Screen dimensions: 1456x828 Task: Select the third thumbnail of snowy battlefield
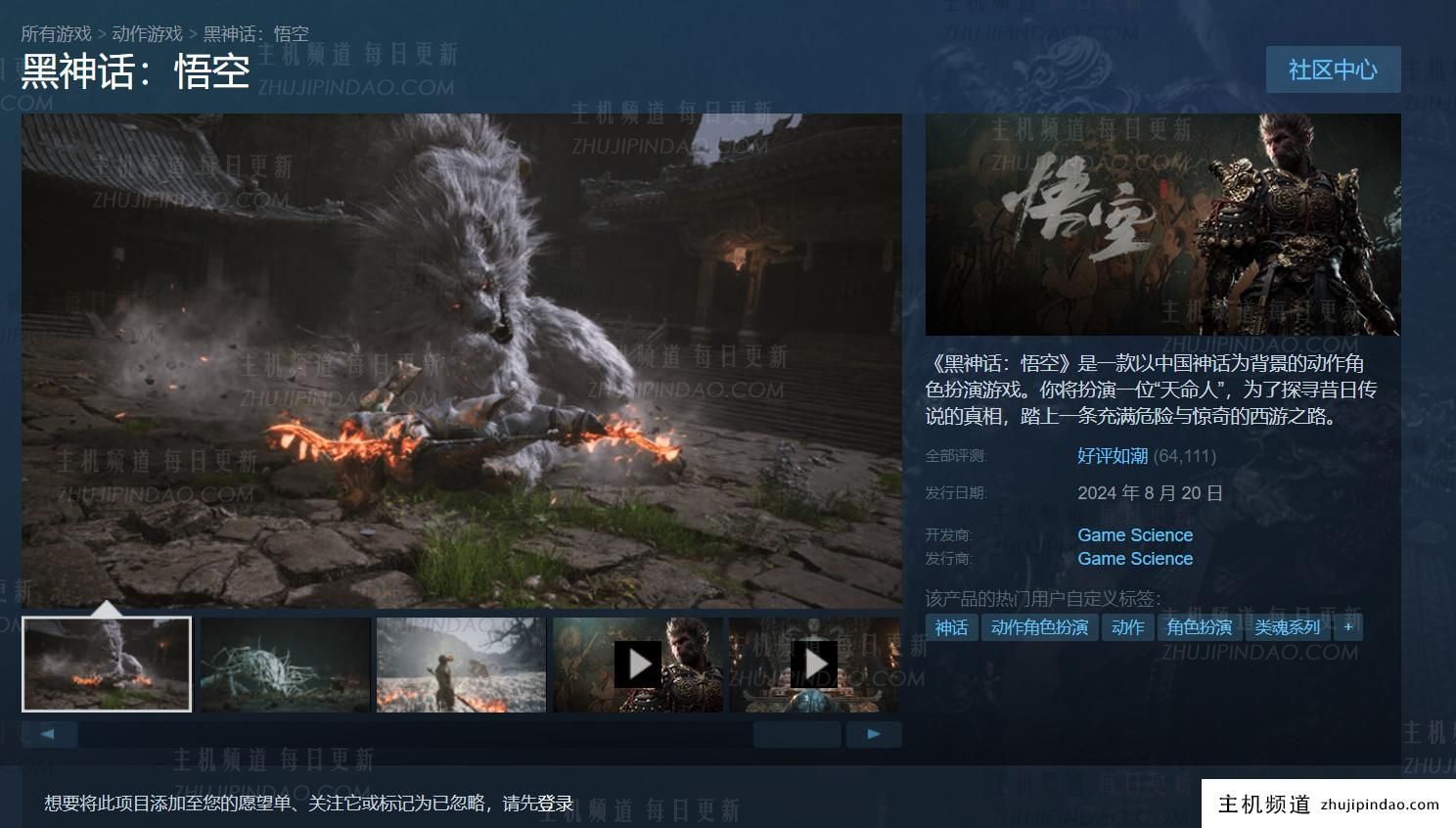pyautogui.click(x=461, y=665)
